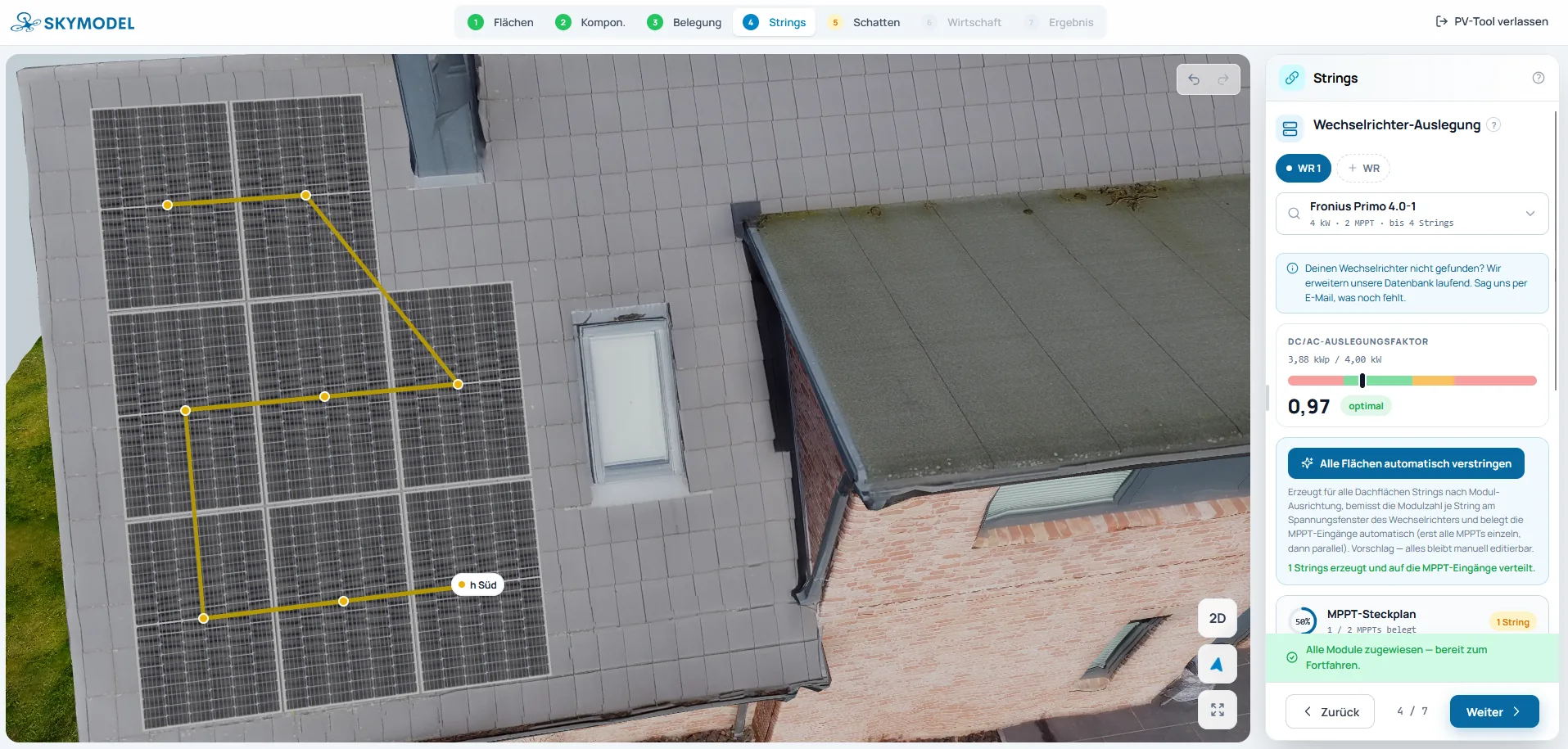Click the 4 / 7 step counter
Viewport: 1568px width, 749px height.
(x=1412, y=711)
